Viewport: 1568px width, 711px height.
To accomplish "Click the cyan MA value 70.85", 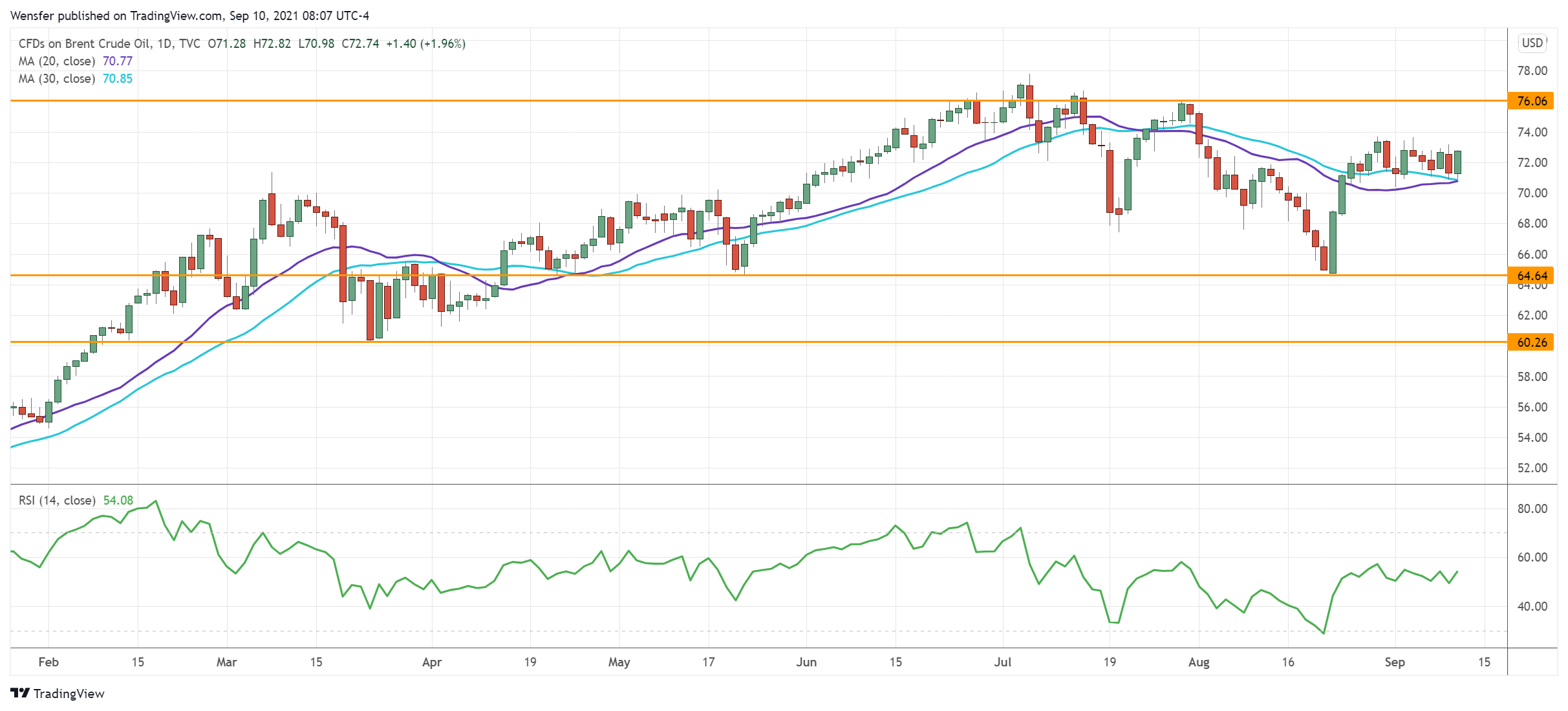I will (118, 79).
